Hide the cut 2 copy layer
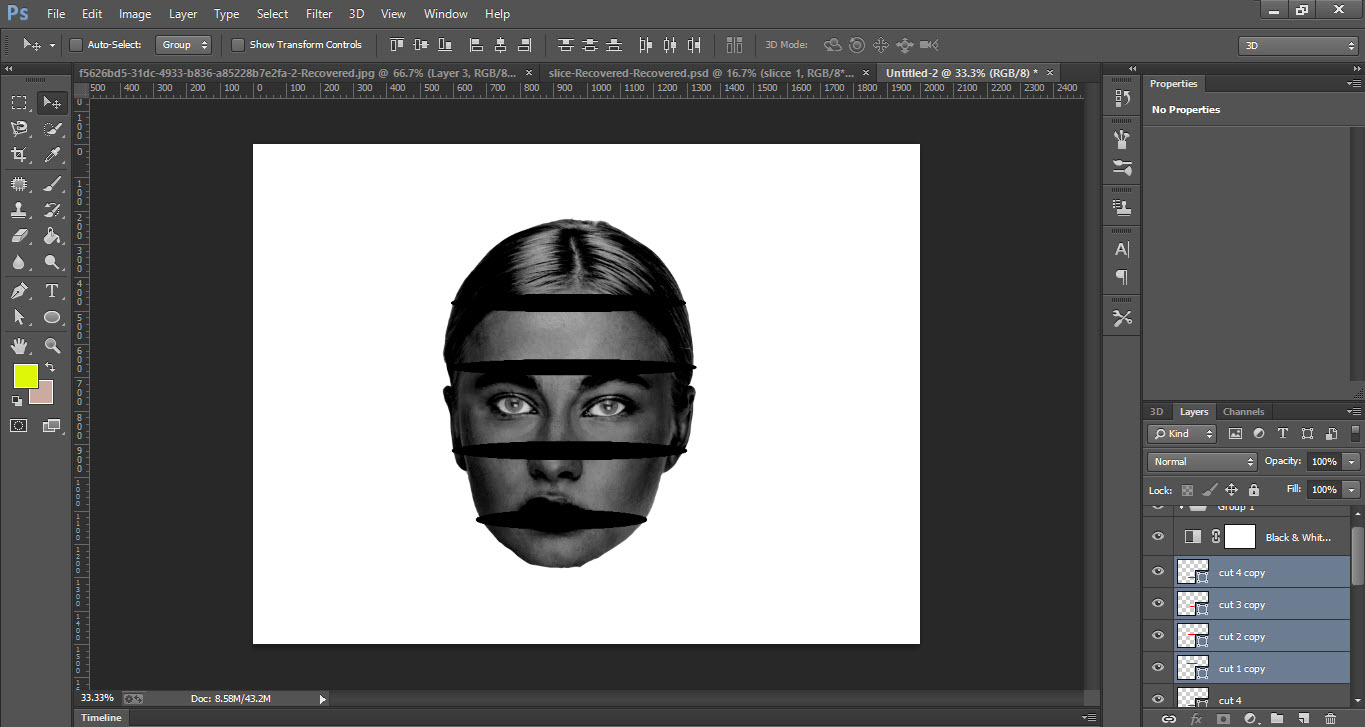1365x727 pixels. pyautogui.click(x=1158, y=636)
